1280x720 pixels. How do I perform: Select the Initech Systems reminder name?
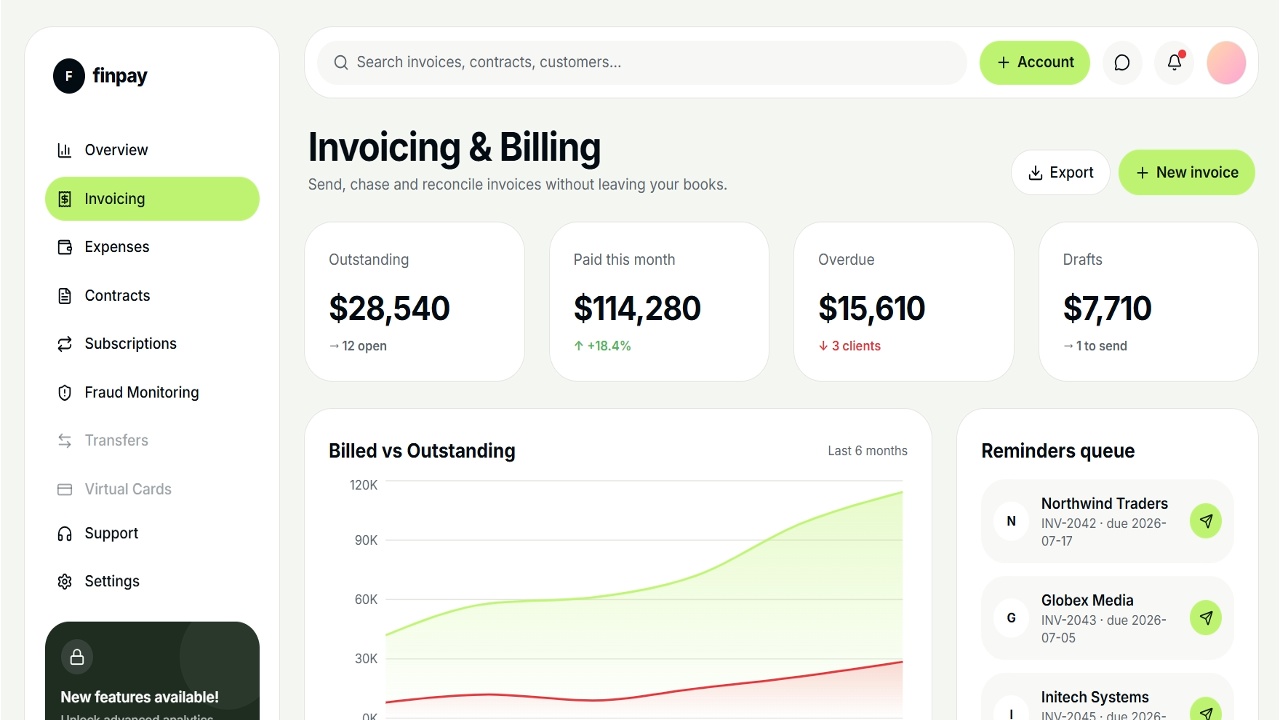pyautogui.click(x=1095, y=698)
